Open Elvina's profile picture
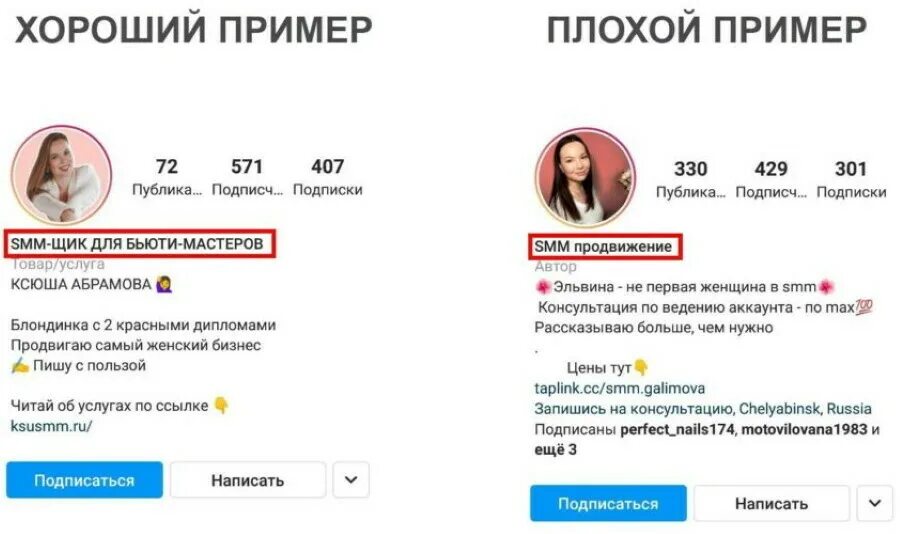 tap(585, 178)
